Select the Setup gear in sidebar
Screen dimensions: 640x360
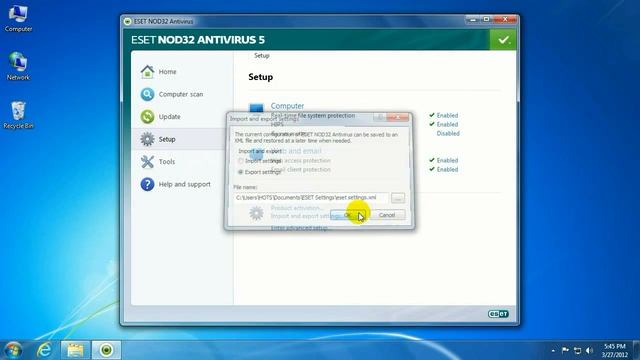coord(147,139)
